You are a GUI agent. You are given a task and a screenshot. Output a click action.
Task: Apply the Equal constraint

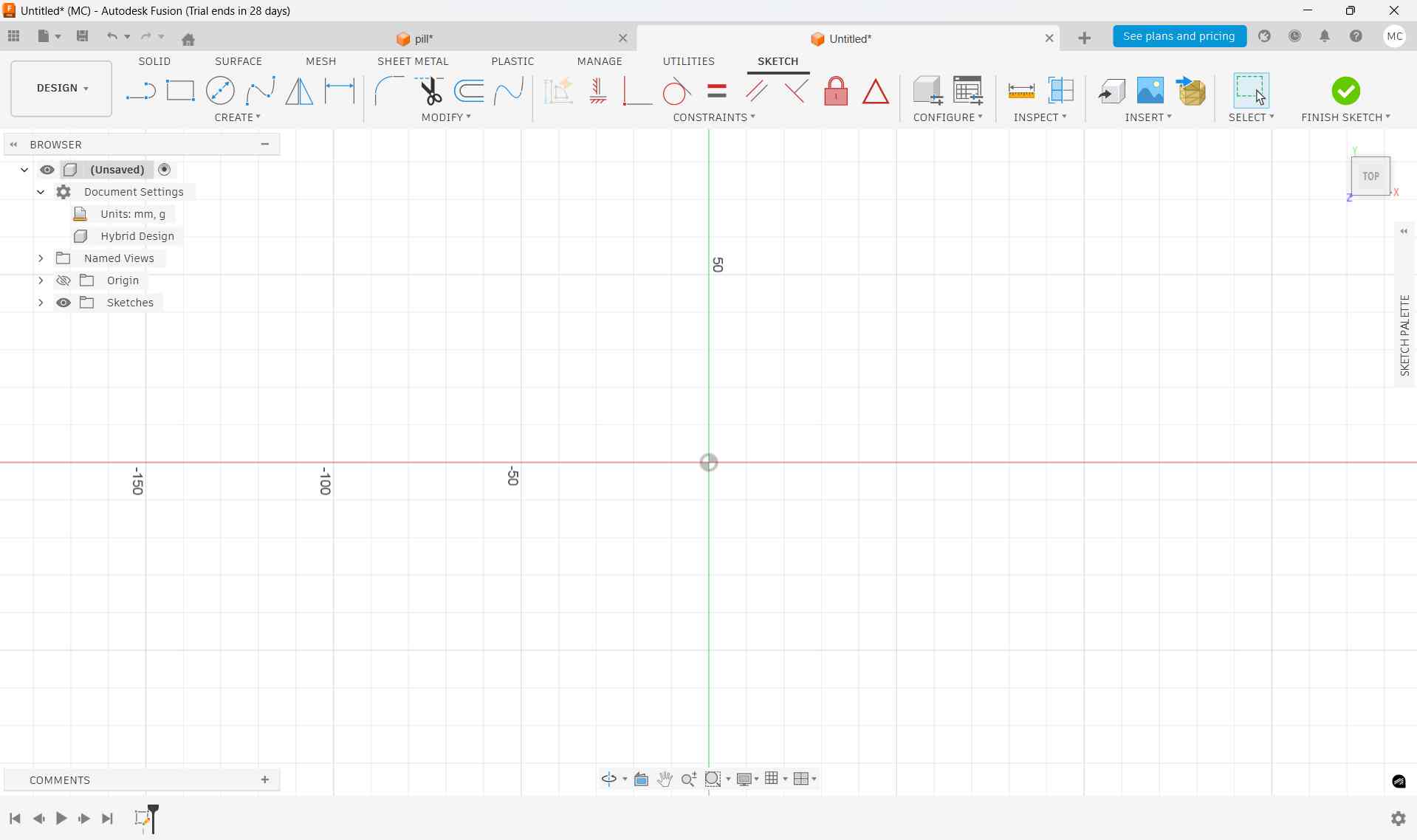point(717,91)
